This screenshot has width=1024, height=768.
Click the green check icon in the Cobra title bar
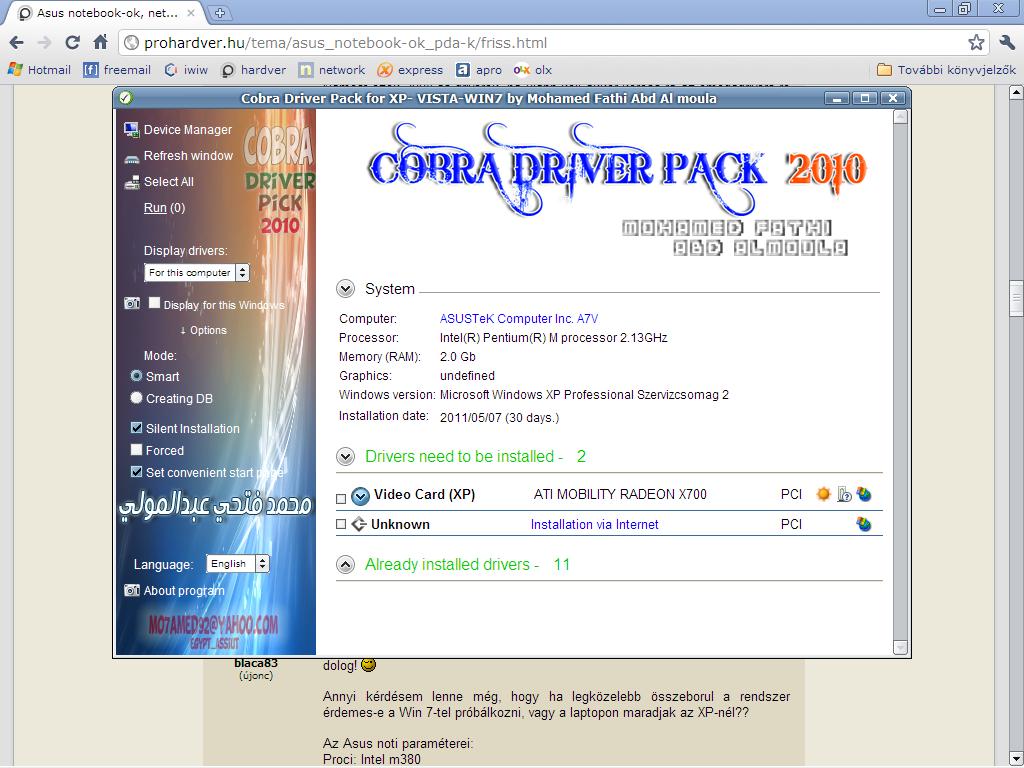[125, 98]
